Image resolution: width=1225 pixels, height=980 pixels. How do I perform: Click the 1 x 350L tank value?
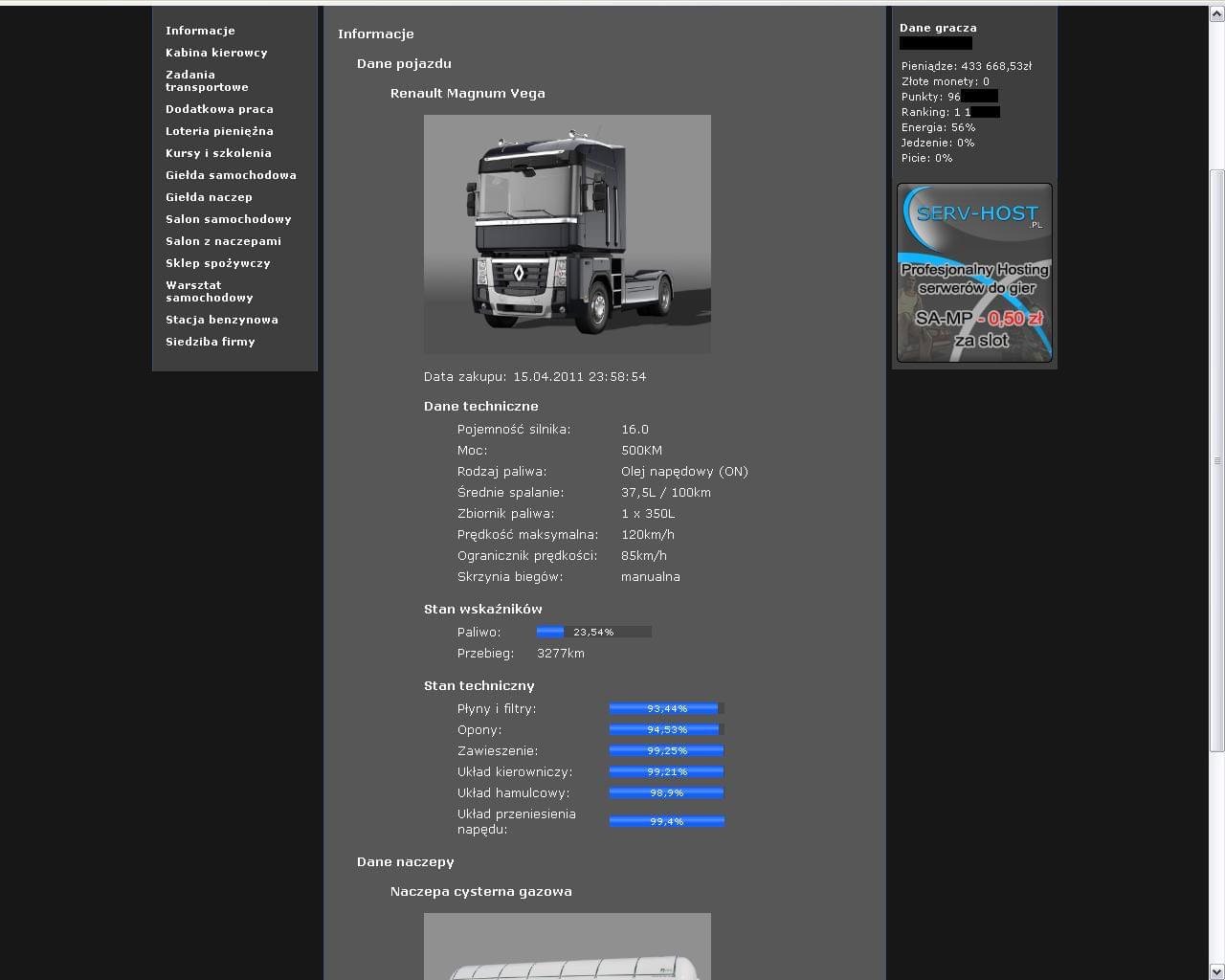click(648, 513)
